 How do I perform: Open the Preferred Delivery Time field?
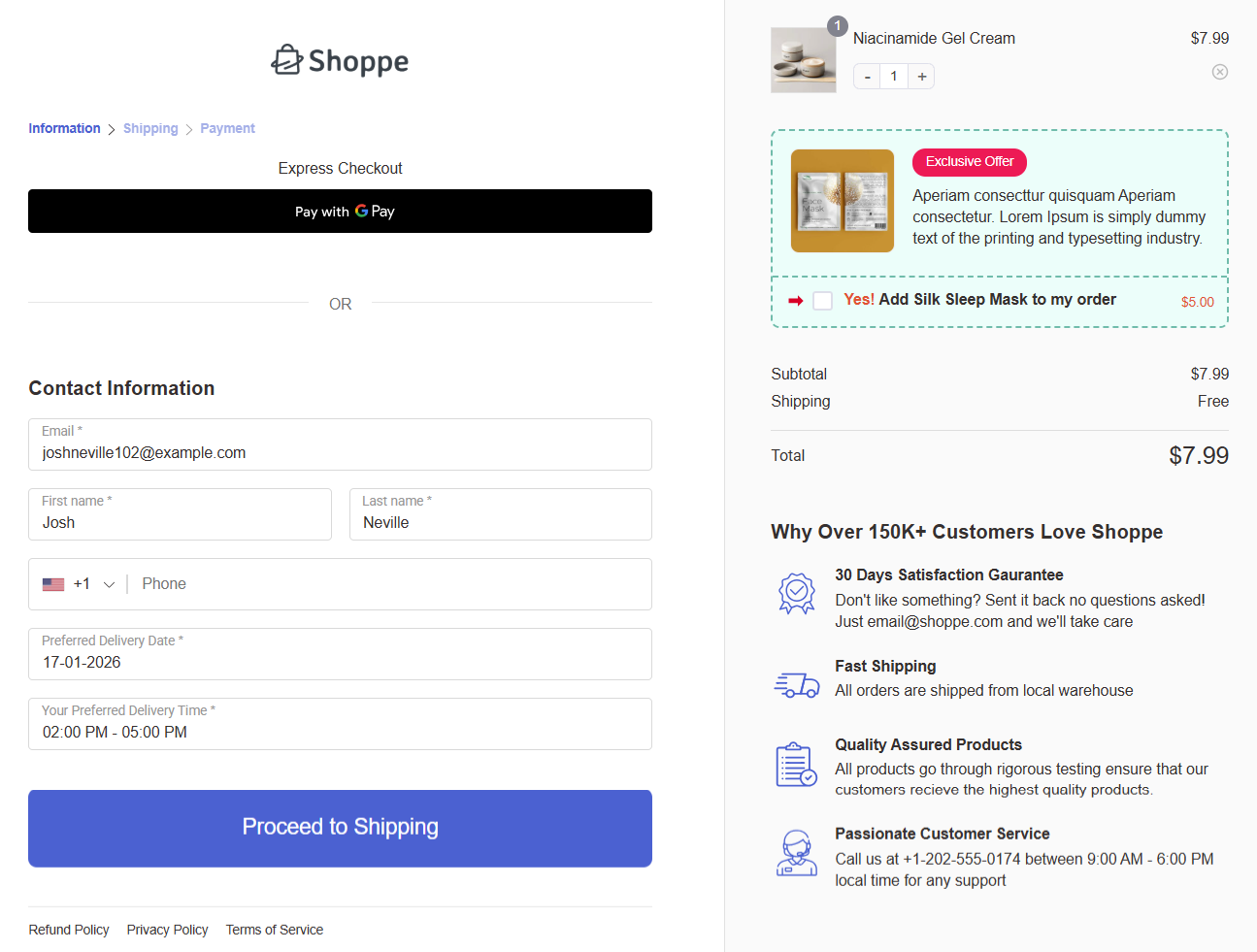tap(340, 724)
